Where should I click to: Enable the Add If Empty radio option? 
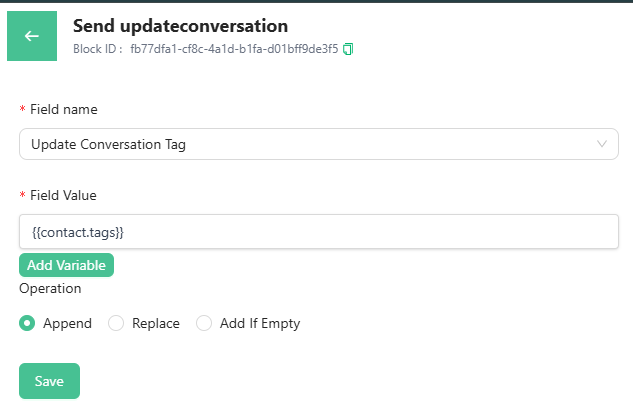pyautogui.click(x=204, y=323)
